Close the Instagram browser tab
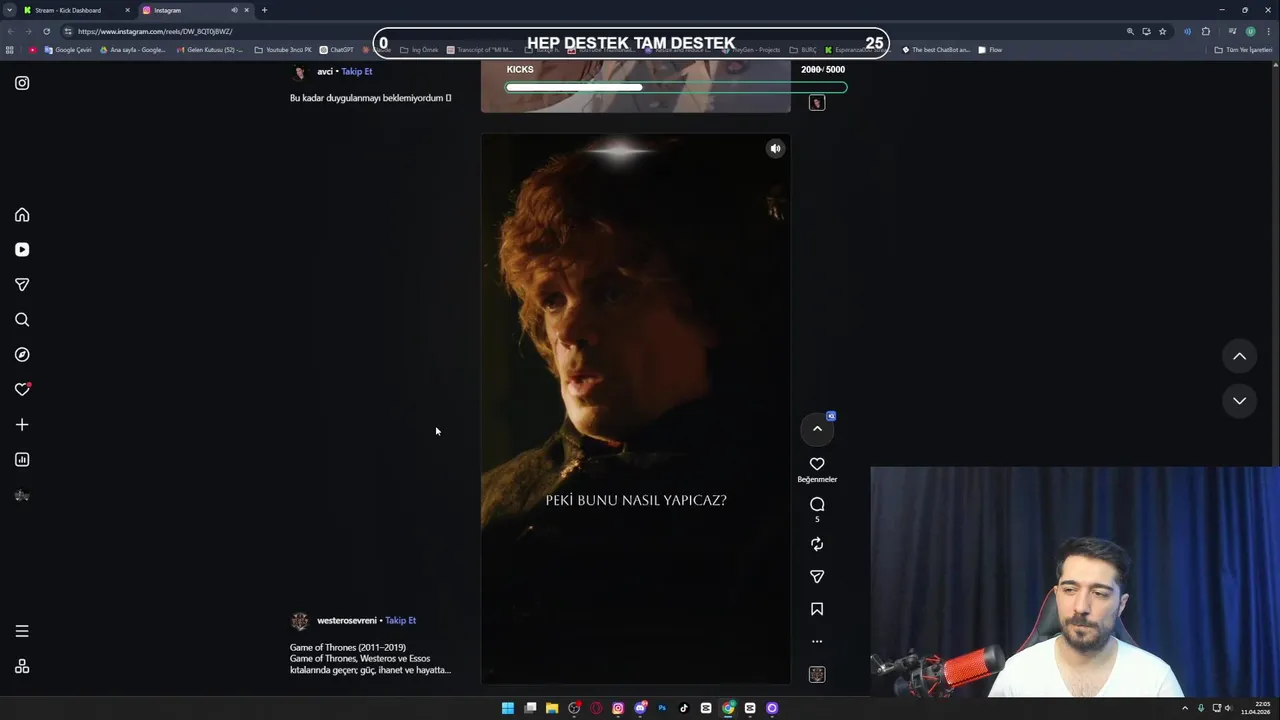Screen dimensions: 1280x720 click(246, 10)
